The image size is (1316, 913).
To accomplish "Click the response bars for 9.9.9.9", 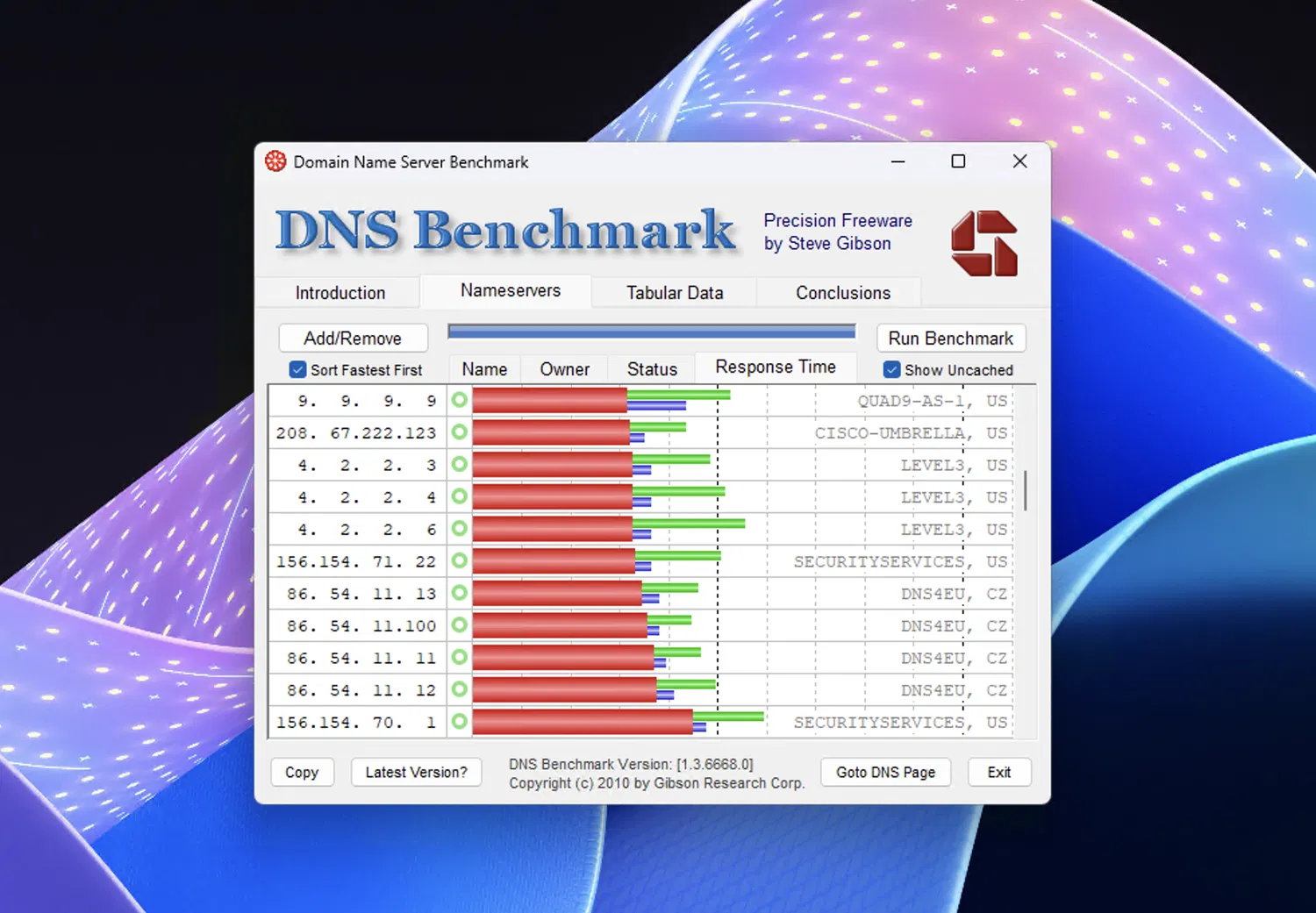I will click(x=602, y=401).
